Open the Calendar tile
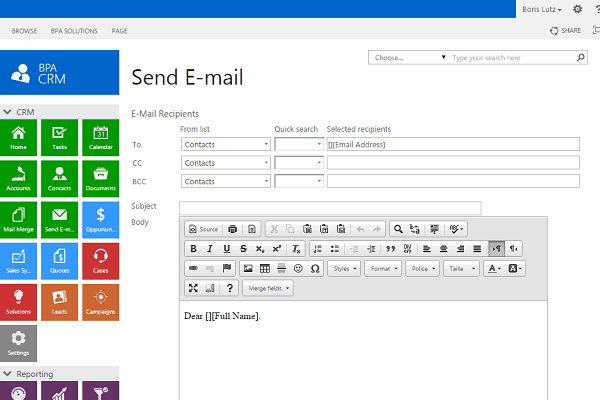This screenshot has width=600, height=400. [x=101, y=138]
